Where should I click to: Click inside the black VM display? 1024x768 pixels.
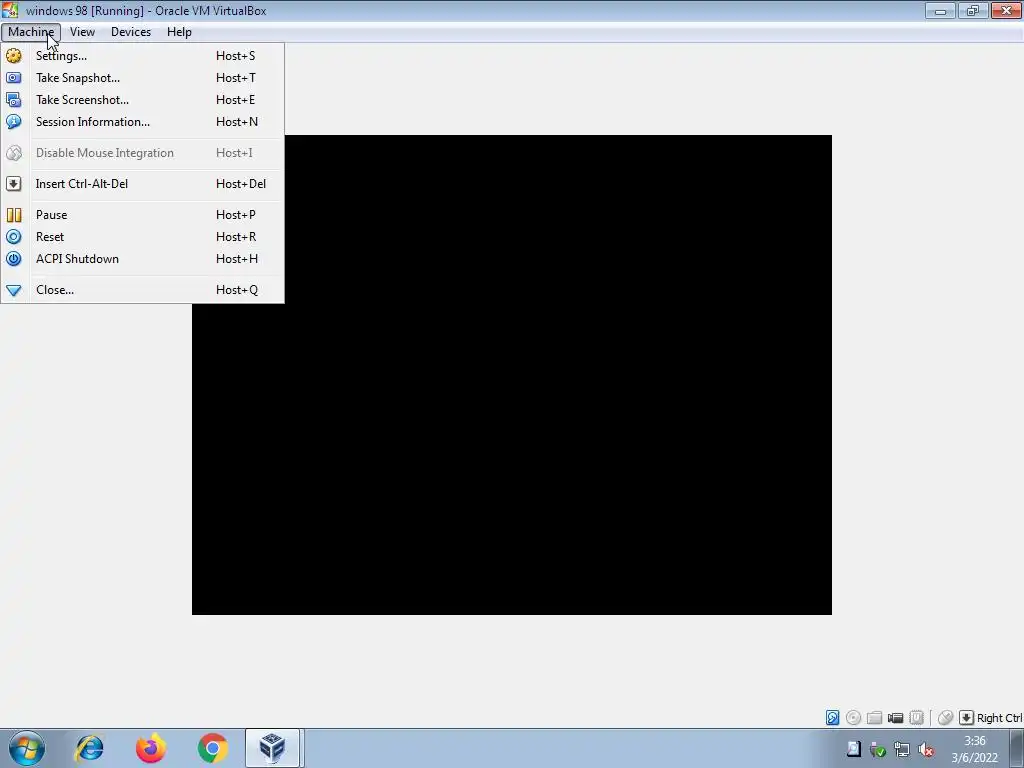[x=511, y=375]
